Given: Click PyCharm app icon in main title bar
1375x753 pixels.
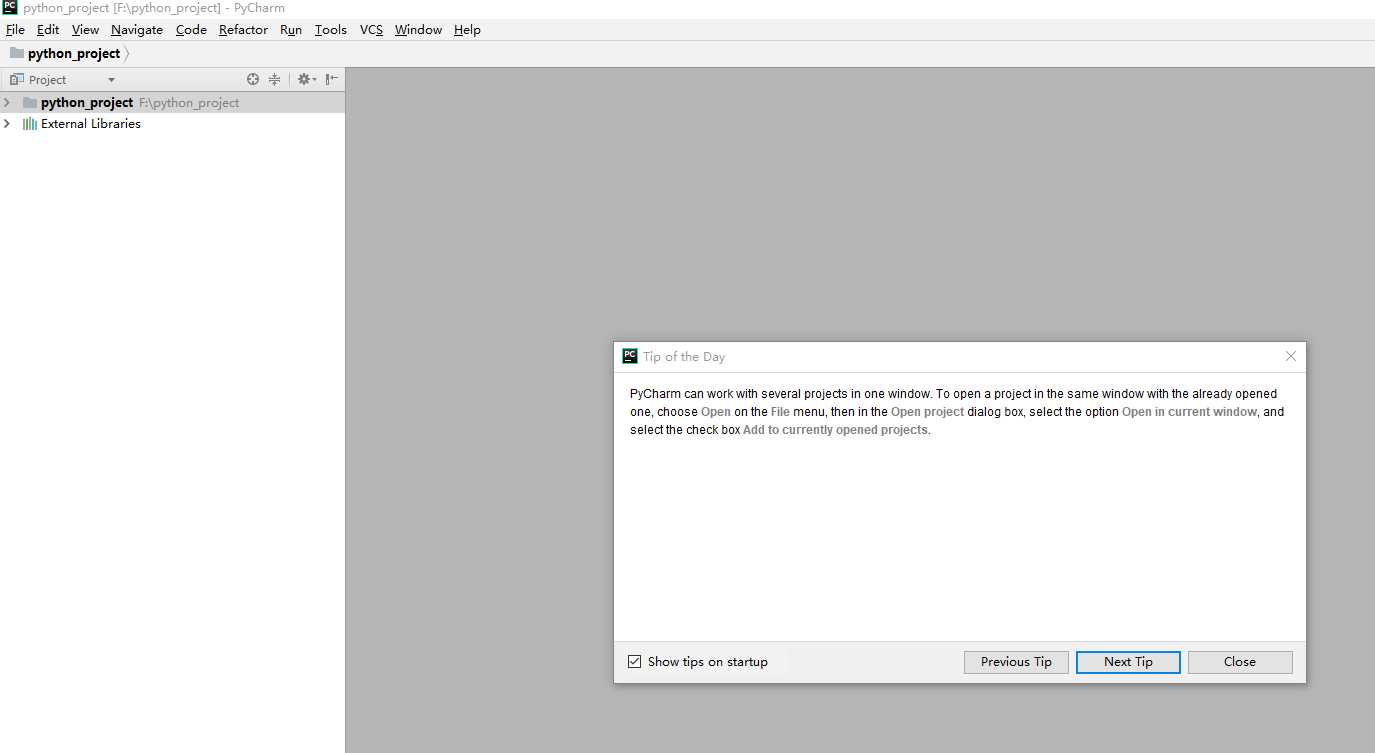Looking at the screenshot, I should (x=10, y=7).
